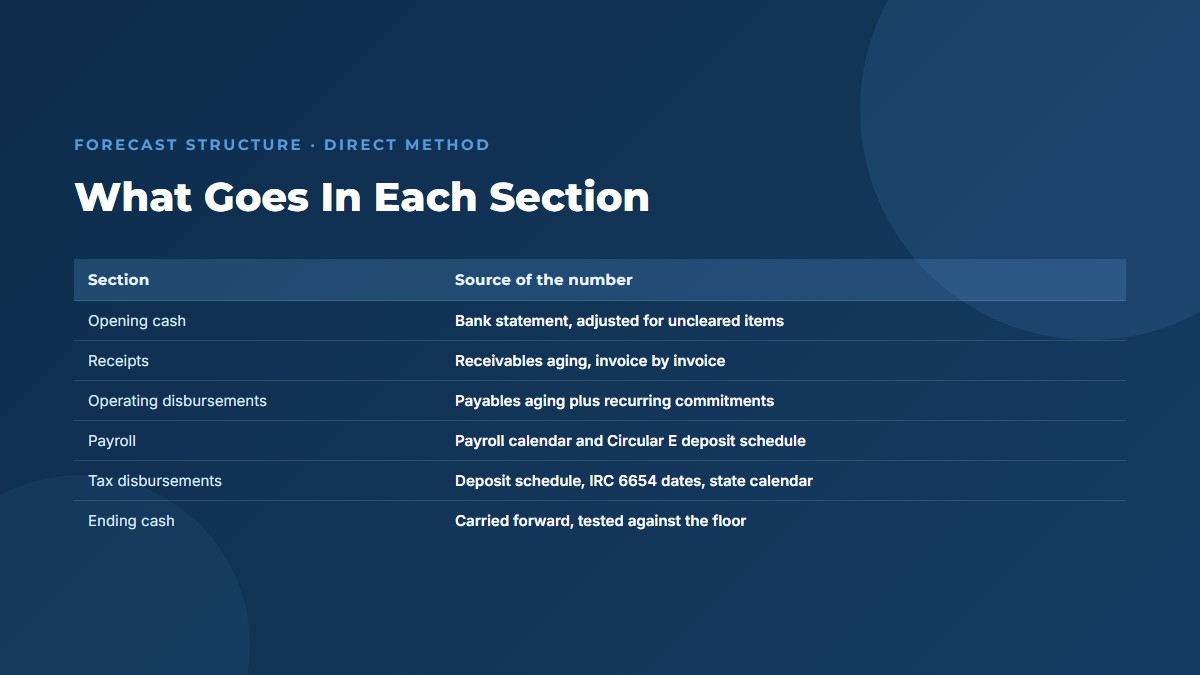Select the Ending cash row label

tap(131, 521)
